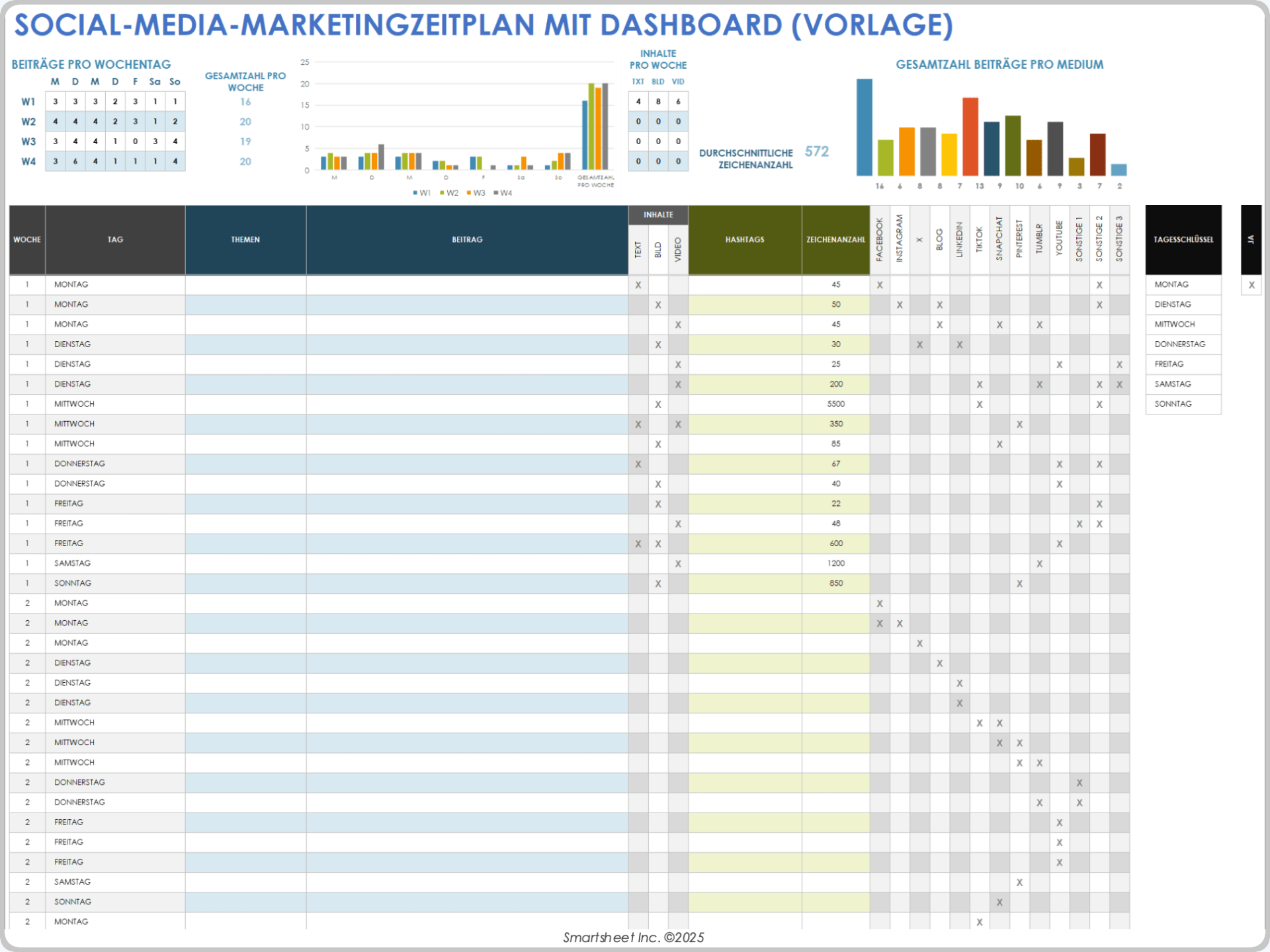Click the DURCHSCHNITTLICHE ZEICHENANZAHL label
The width and height of the screenshot is (1270, 952).
(x=746, y=159)
